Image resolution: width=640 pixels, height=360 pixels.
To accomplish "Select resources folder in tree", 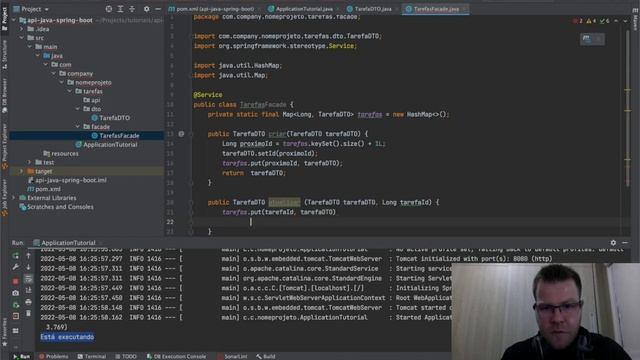I will 60,154.
